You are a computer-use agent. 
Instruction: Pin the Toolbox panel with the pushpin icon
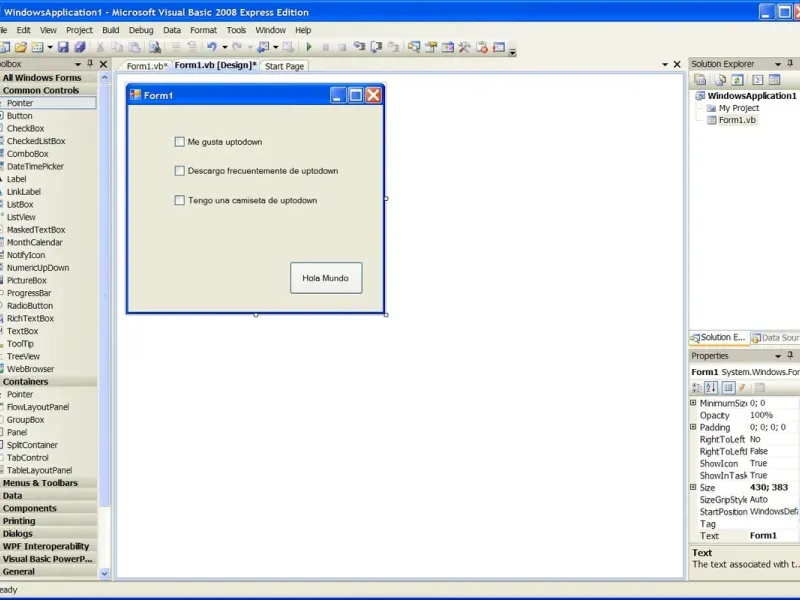[90, 64]
